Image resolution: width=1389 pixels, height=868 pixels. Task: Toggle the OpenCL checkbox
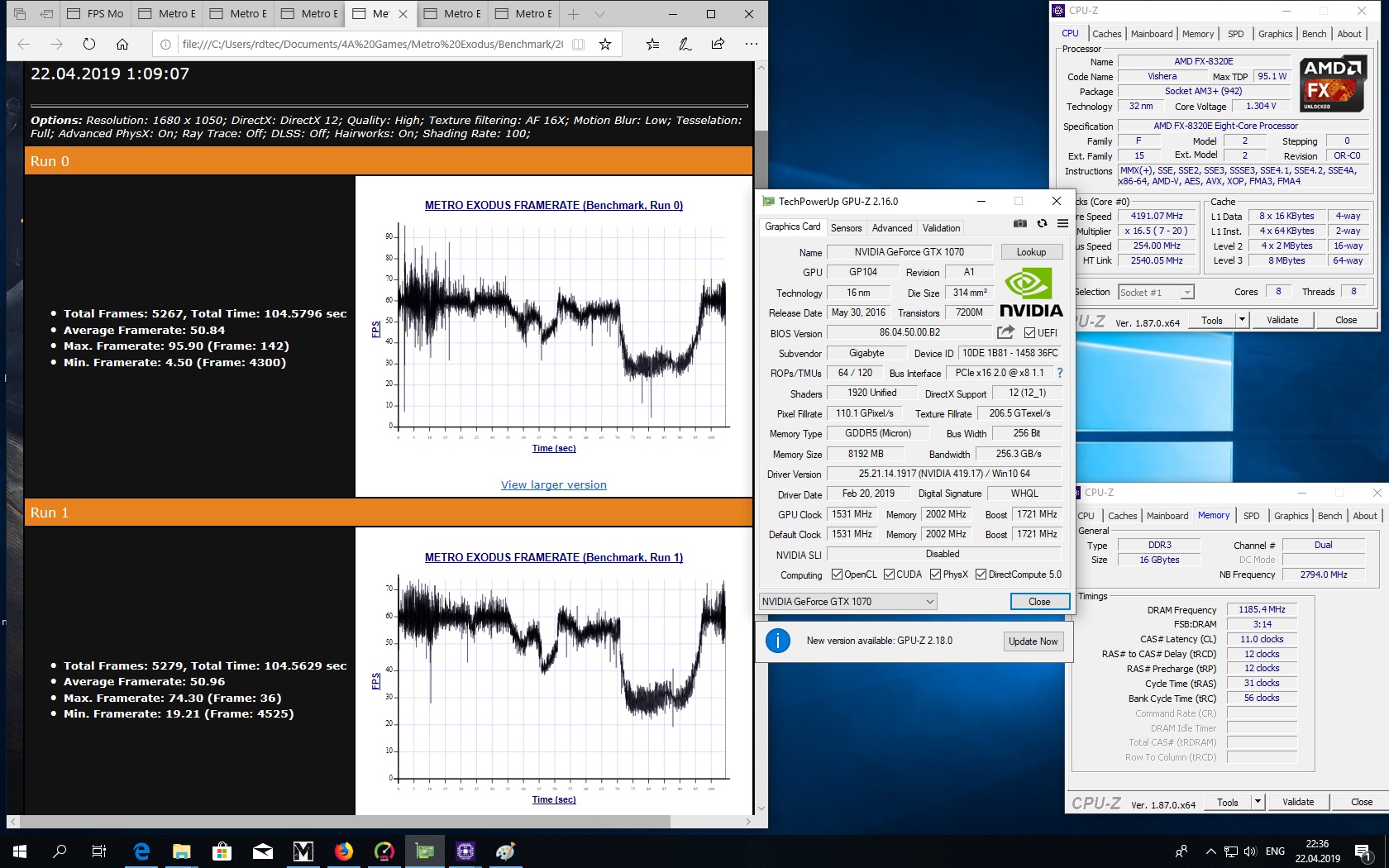pos(837,575)
